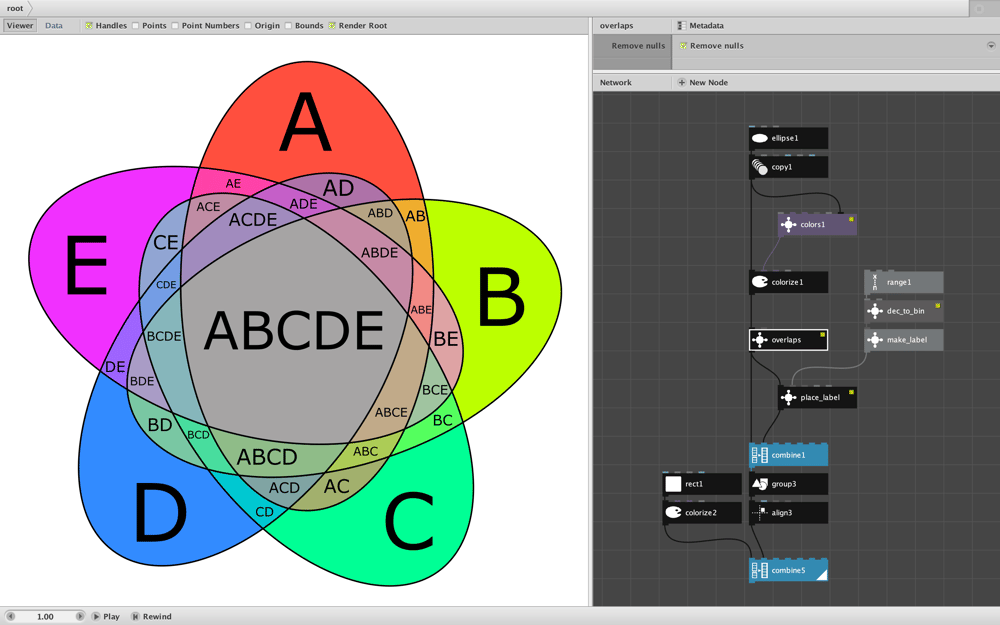Click the ABCE region label

point(391,413)
